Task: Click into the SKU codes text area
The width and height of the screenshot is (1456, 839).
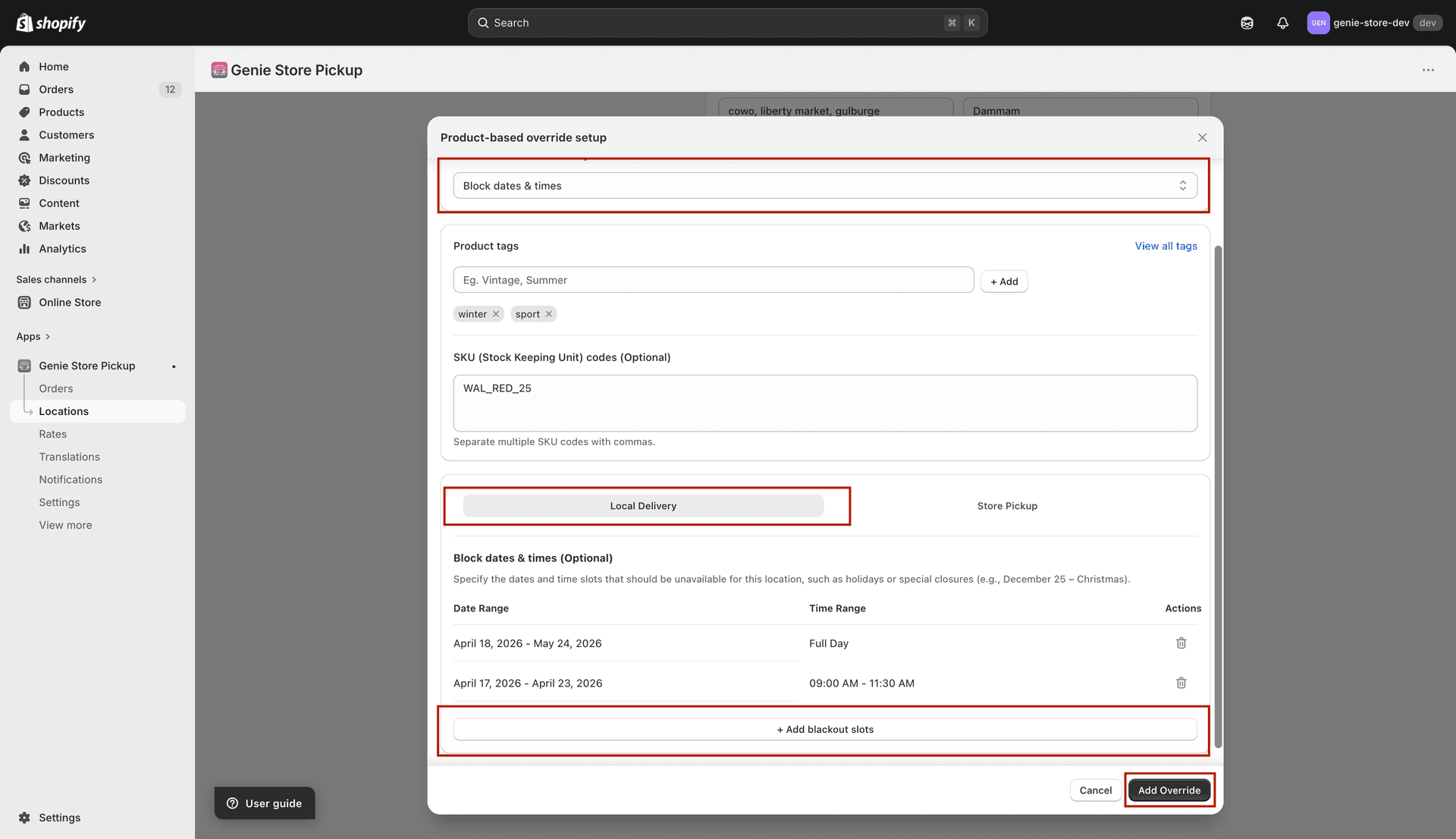Action: coord(825,404)
